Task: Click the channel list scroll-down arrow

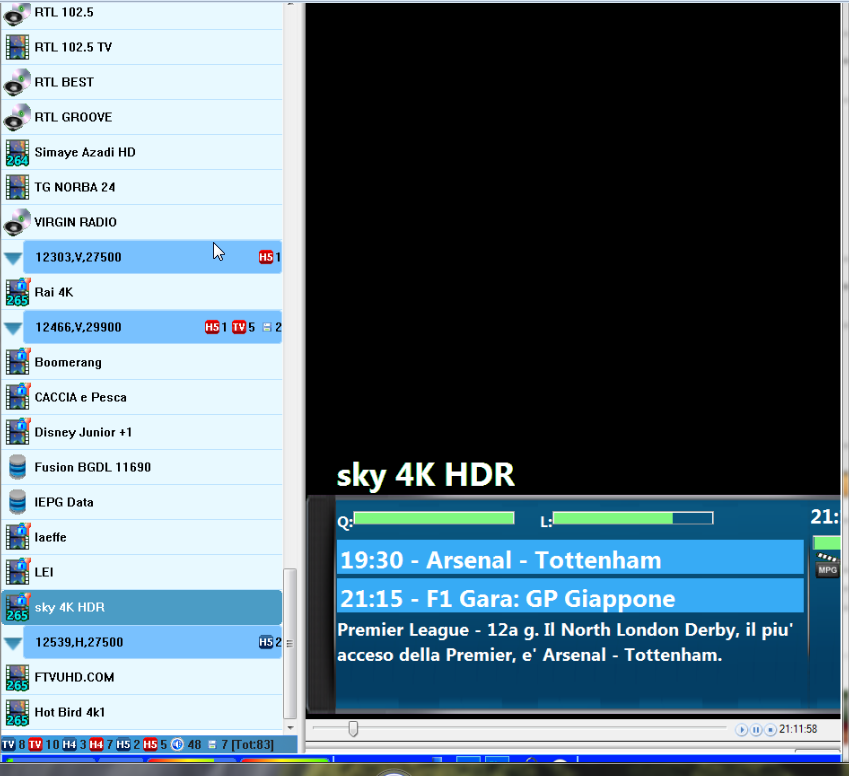Action: [290, 728]
